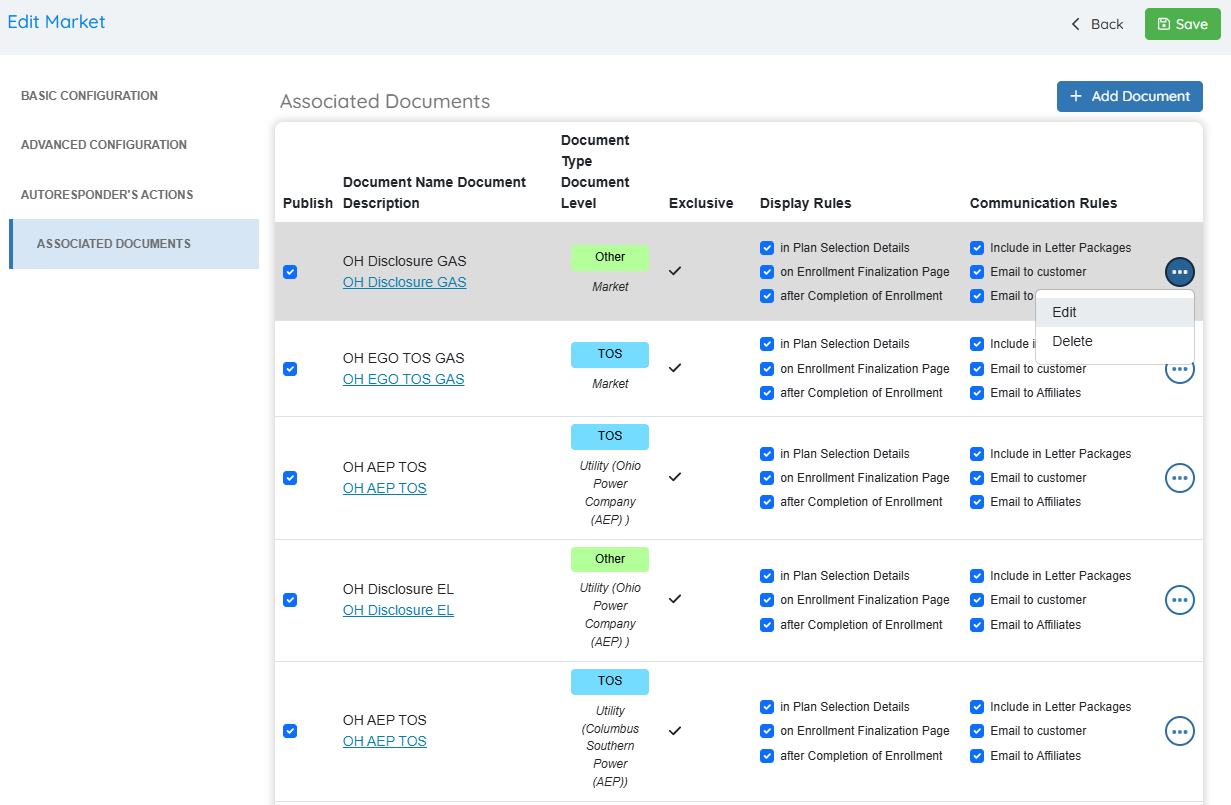
Task: Click the Exclusive checkmark in OH EGO TOS GAS row
Action: pyautogui.click(x=675, y=368)
